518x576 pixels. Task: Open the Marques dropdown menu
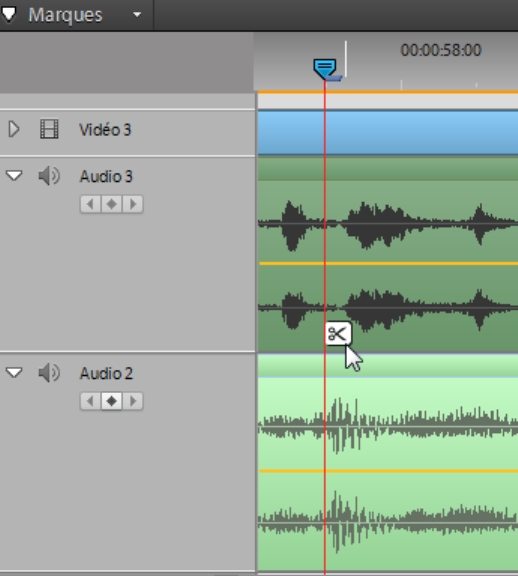click(137, 15)
